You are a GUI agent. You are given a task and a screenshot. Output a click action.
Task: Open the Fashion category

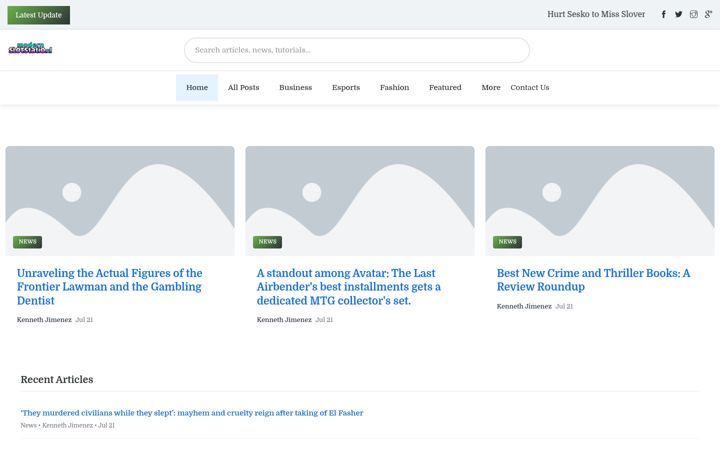coord(394,88)
